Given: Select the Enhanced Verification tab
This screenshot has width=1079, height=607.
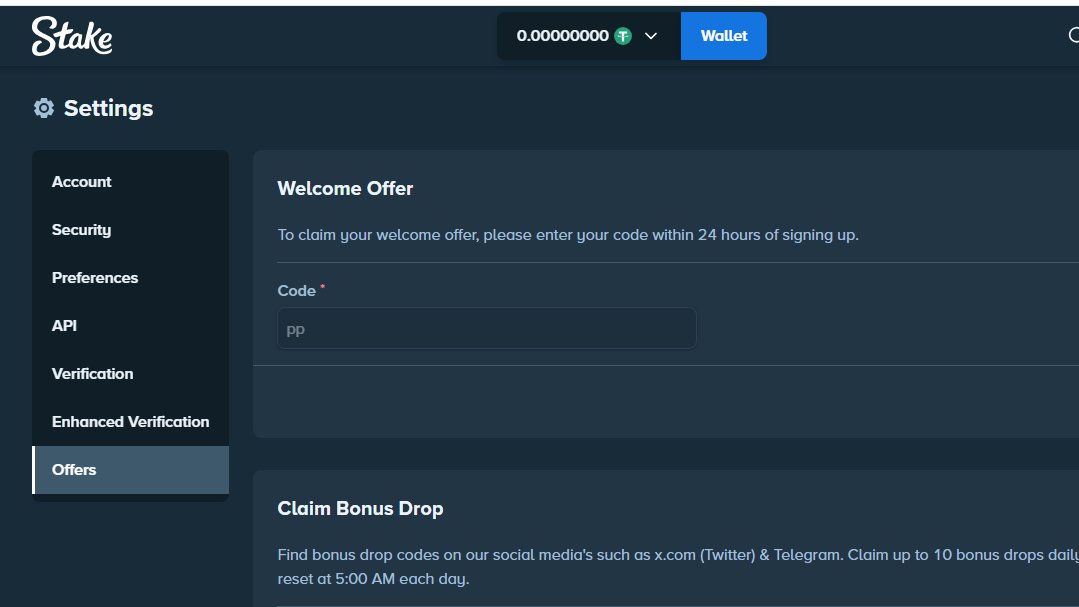Looking at the screenshot, I should [130, 422].
